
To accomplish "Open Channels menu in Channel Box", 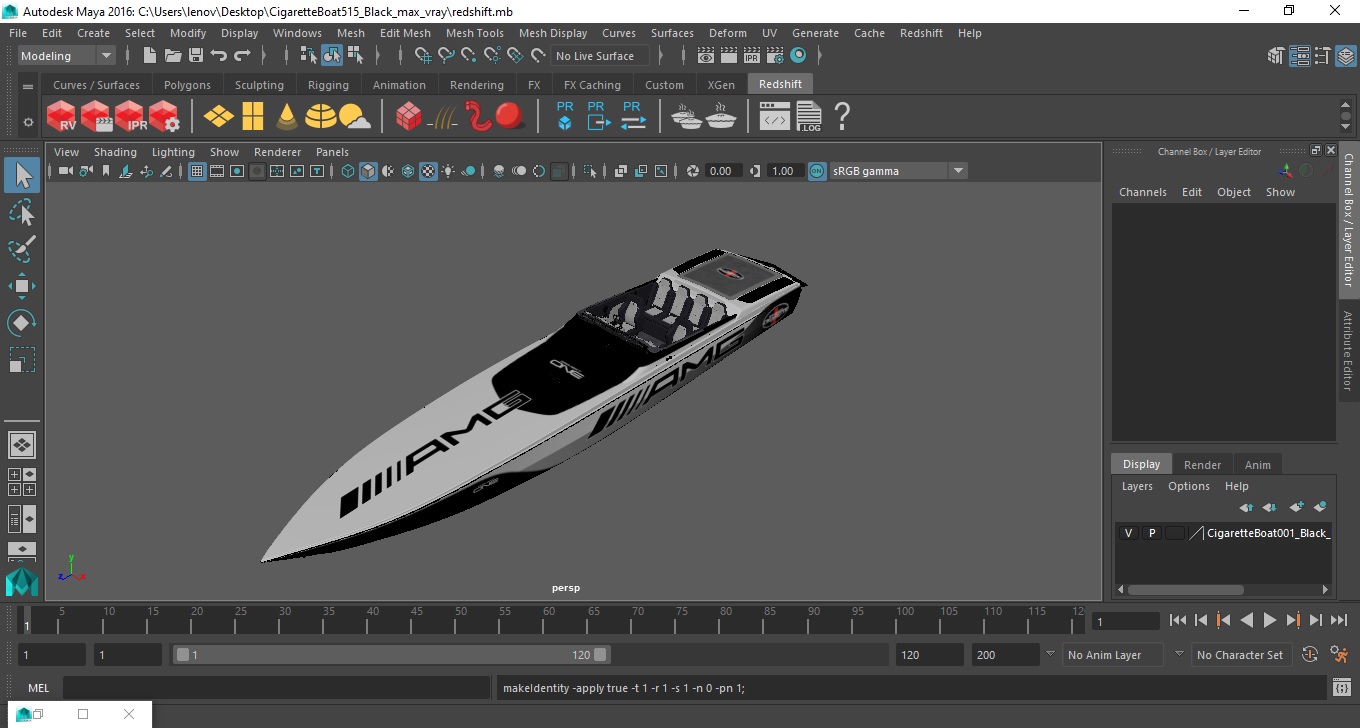I will point(1143,192).
